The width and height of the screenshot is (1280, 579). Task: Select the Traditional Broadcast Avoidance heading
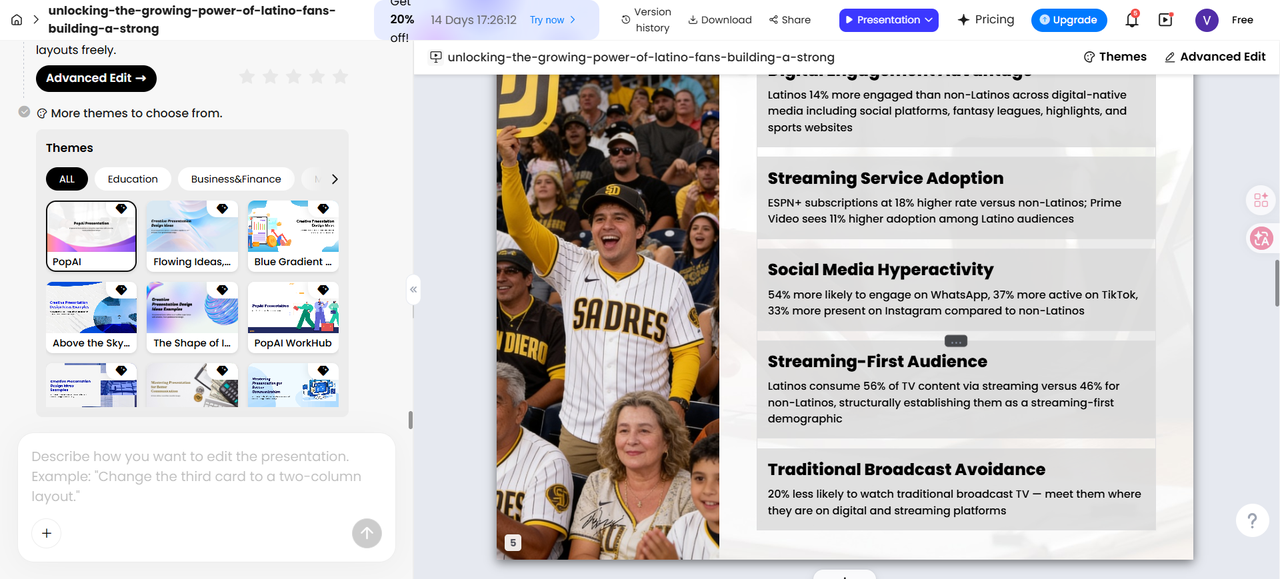(906, 469)
